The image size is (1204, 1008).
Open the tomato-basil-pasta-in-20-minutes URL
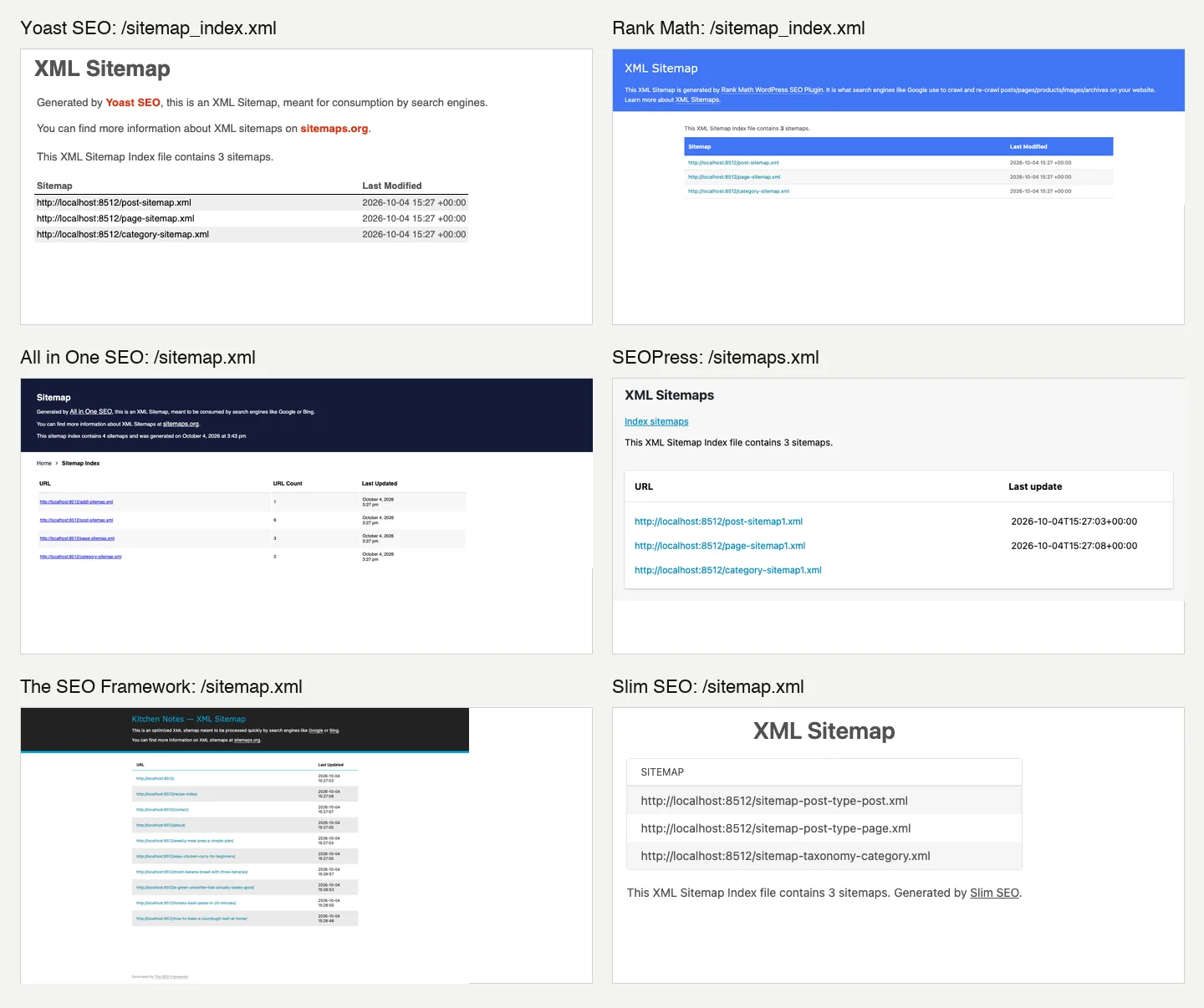[186, 904]
